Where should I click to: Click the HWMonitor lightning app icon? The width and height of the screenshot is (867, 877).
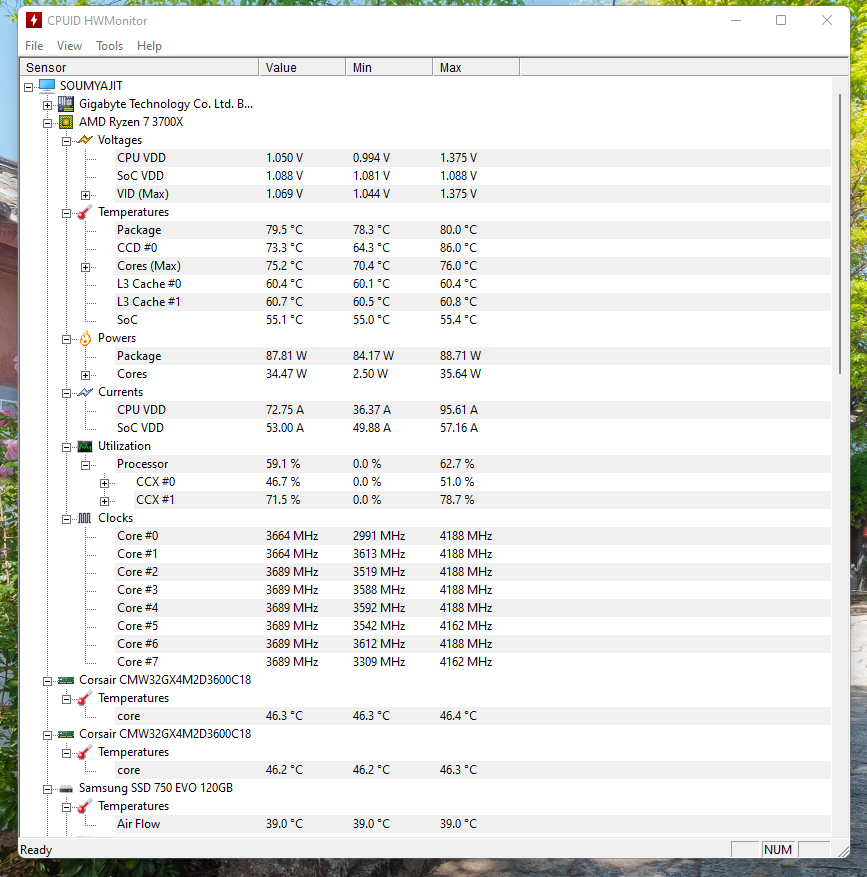34,20
